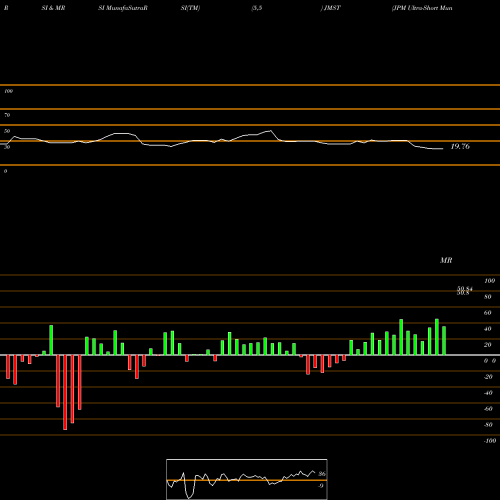Click the 'SI(TM)' header label

point(190,8)
